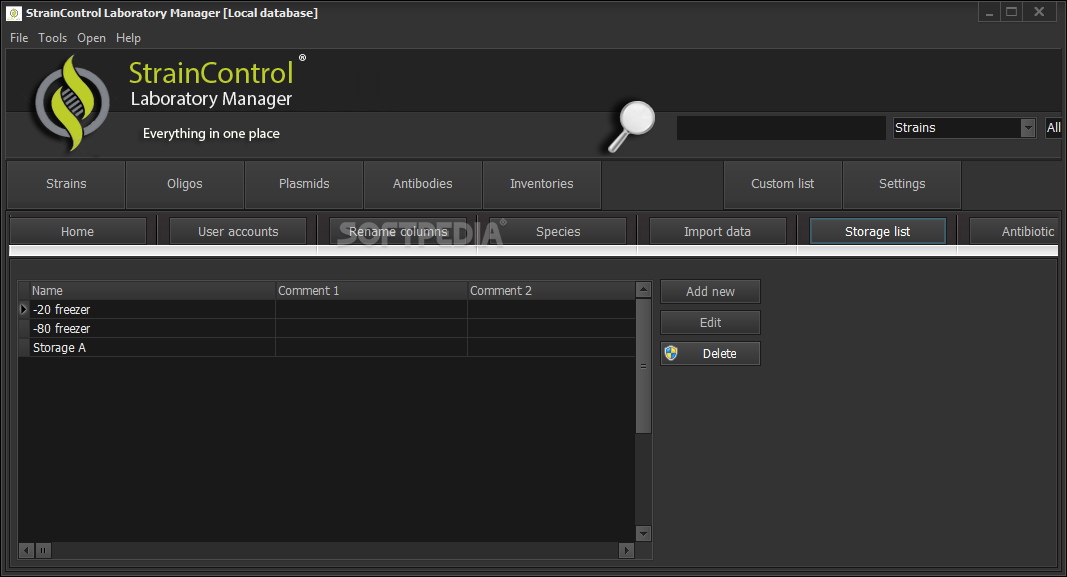Open the Custom list section
1067x577 pixels.
(783, 184)
